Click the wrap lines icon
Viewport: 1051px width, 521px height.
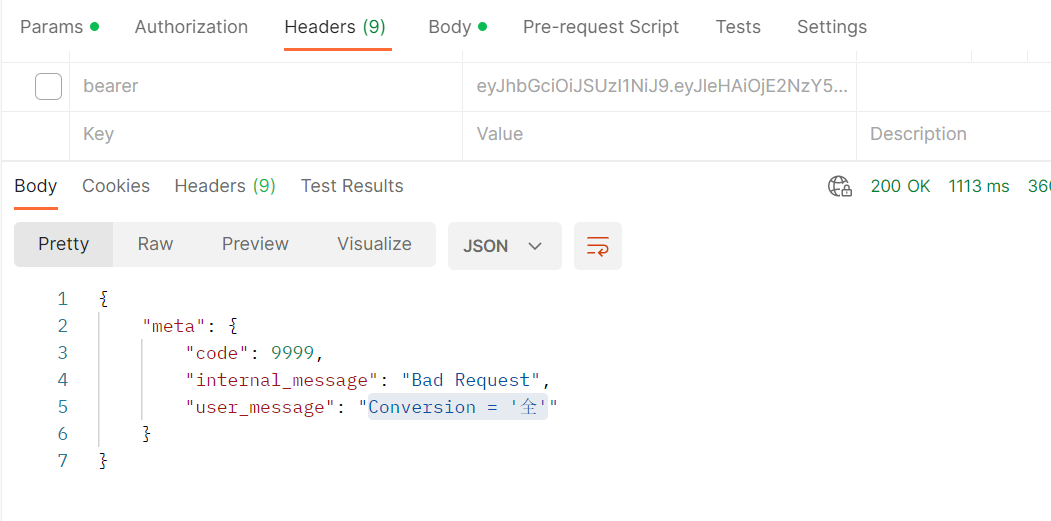coord(598,246)
